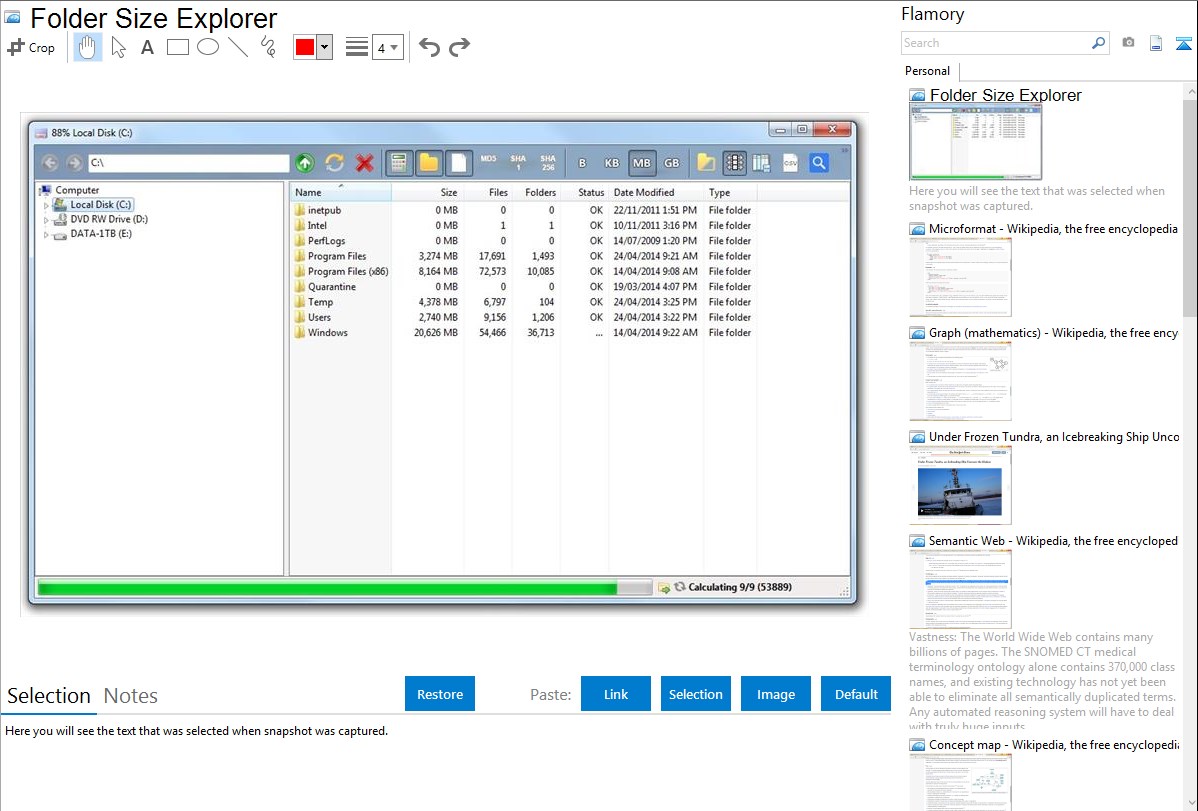1198x811 pixels.
Task: Select the Crop tool
Action: 31,47
